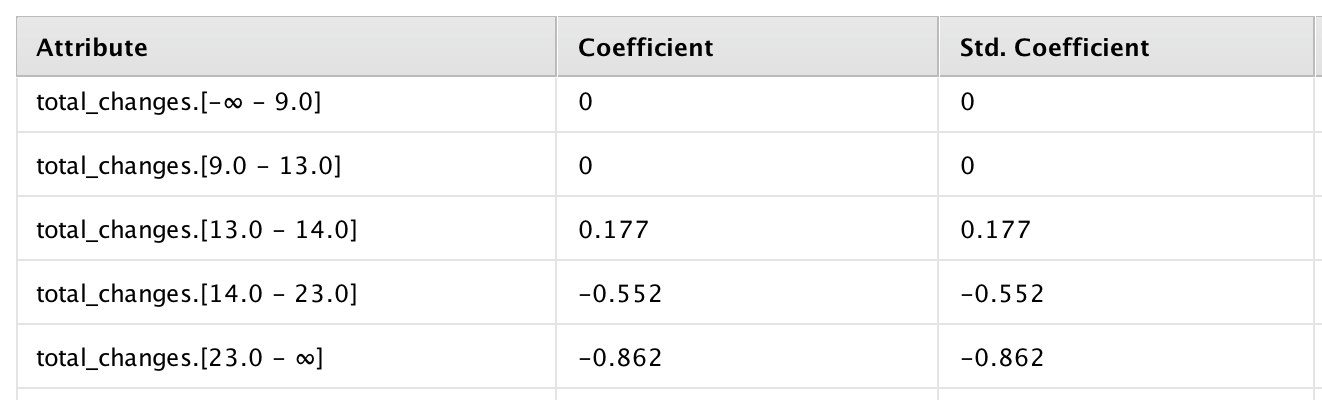Click the -0.862 Std. Coefficient cell

(x=1126, y=356)
